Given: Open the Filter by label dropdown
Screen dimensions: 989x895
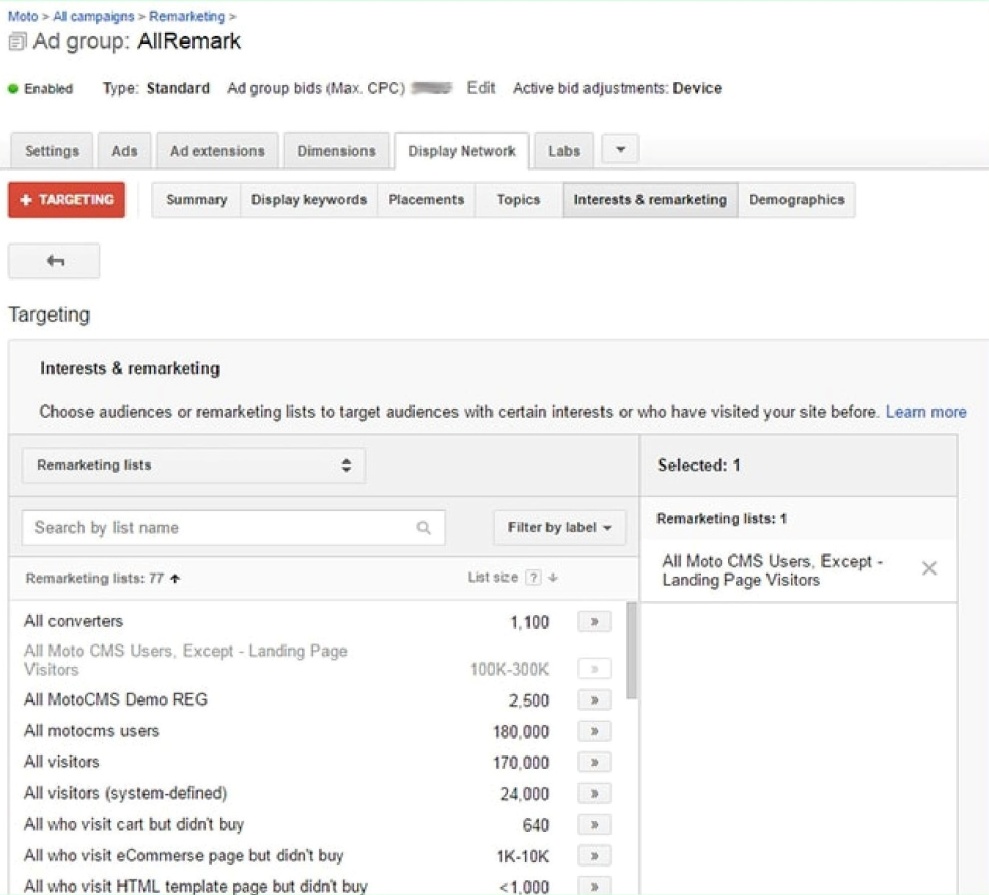Looking at the screenshot, I should point(559,528).
